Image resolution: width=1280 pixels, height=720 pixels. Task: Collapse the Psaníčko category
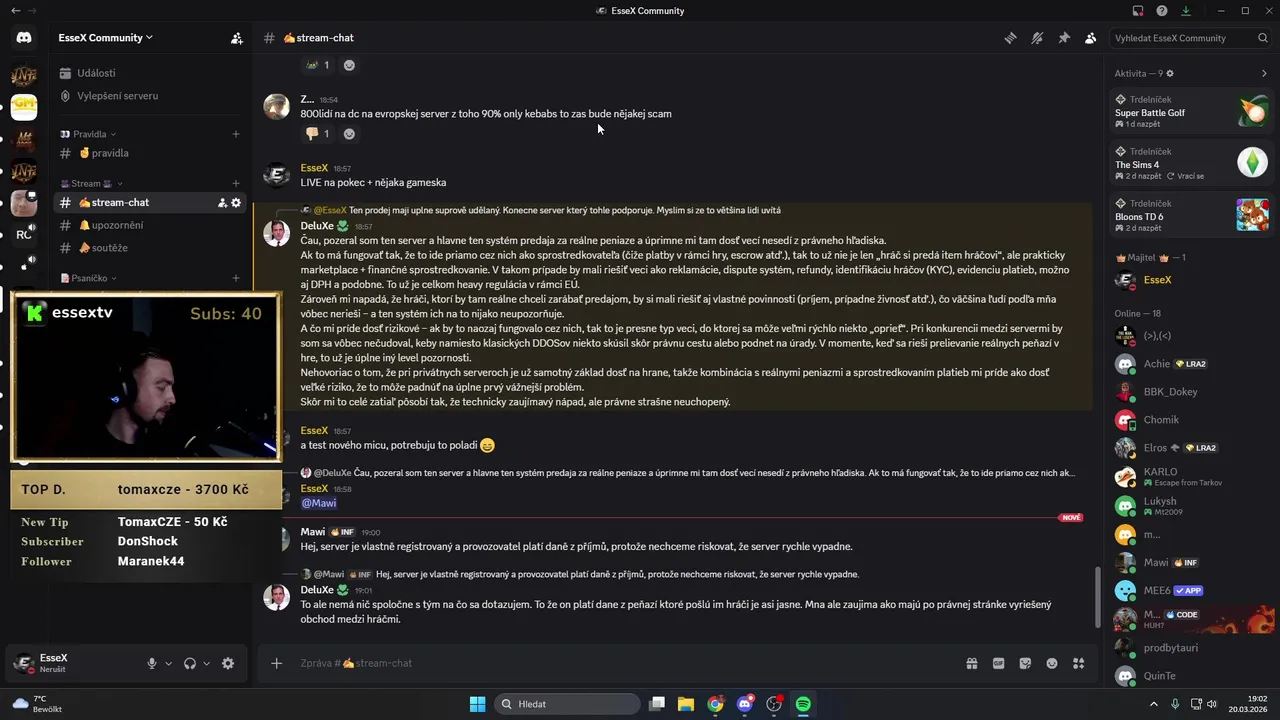[x=89, y=278]
